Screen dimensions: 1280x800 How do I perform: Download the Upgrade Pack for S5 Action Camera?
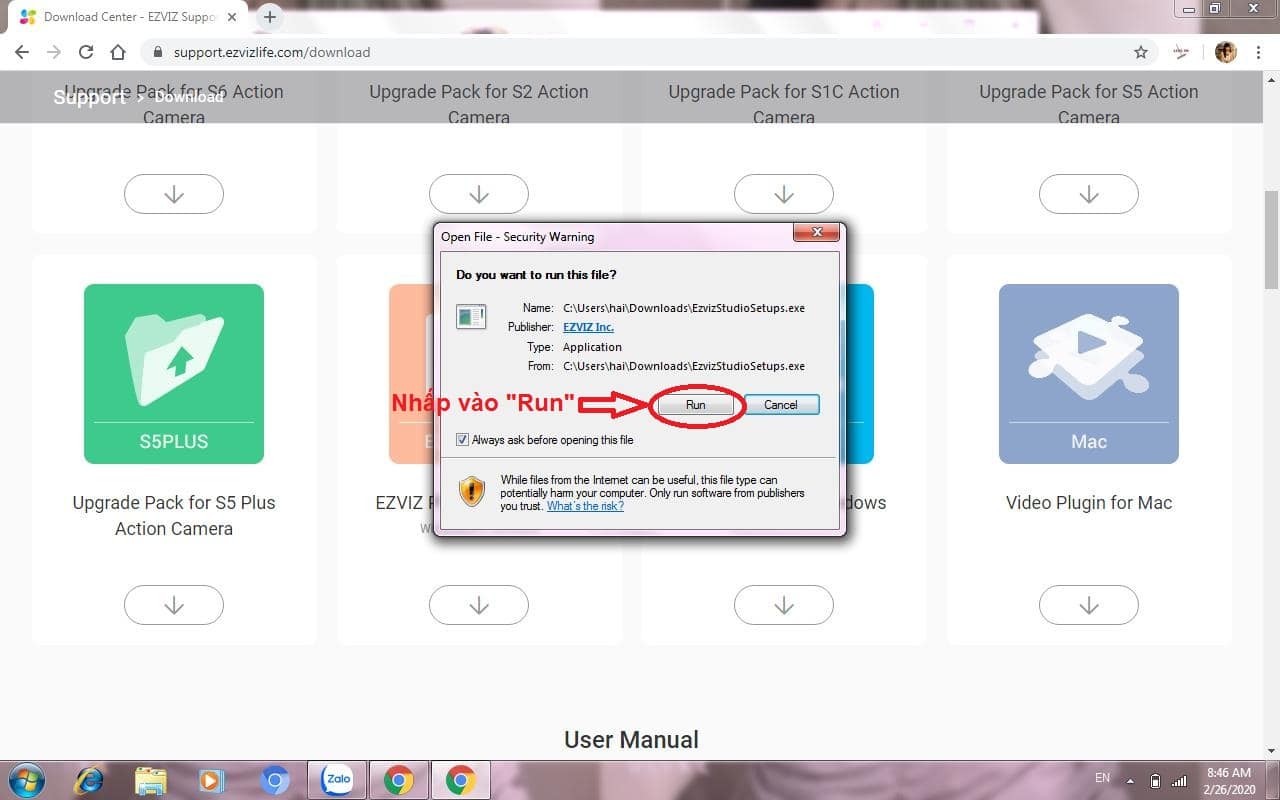[x=1089, y=194]
